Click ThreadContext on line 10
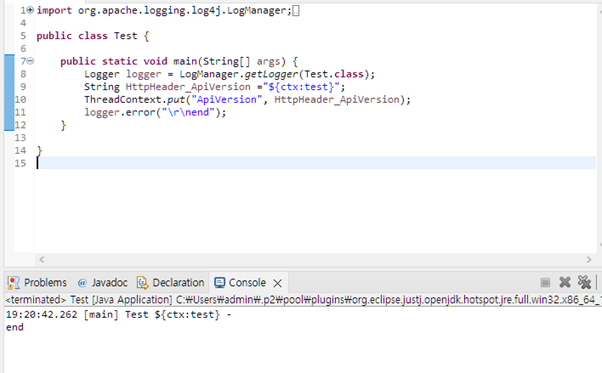This screenshot has height=373, width=602. [x=122, y=100]
